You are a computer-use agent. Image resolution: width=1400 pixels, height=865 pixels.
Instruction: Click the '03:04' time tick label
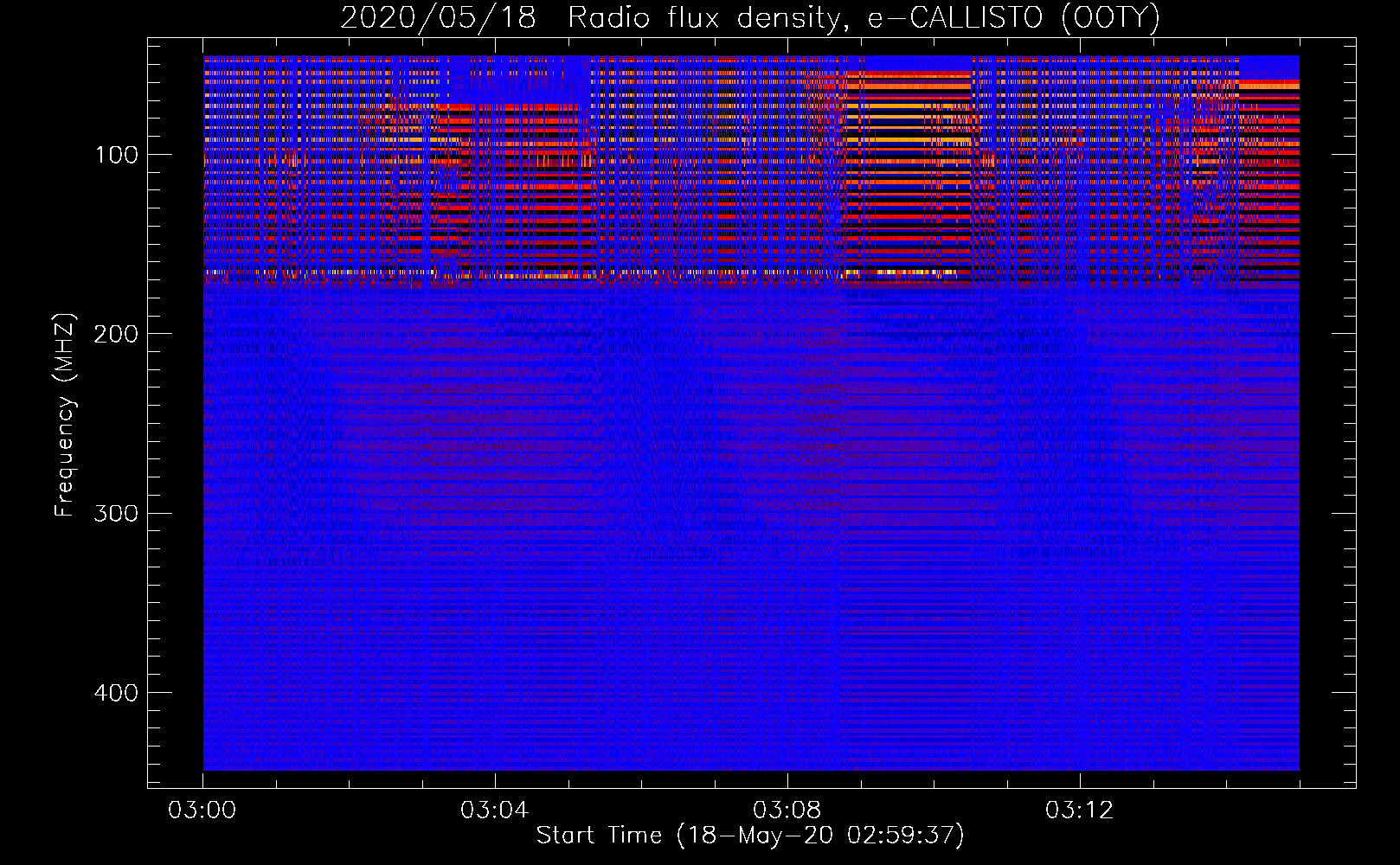coord(495,811)
